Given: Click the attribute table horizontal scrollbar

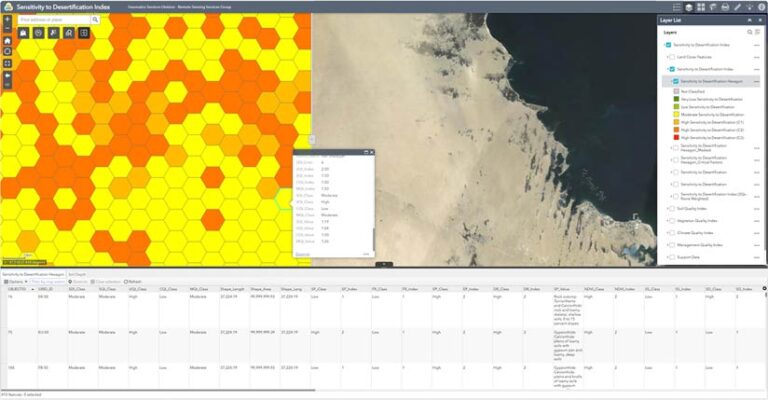Looking at the screenshot, I should [x=158, y=391].
